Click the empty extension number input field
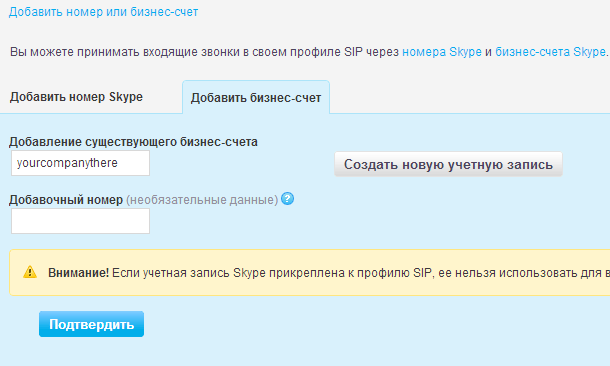 click(80, 221)
